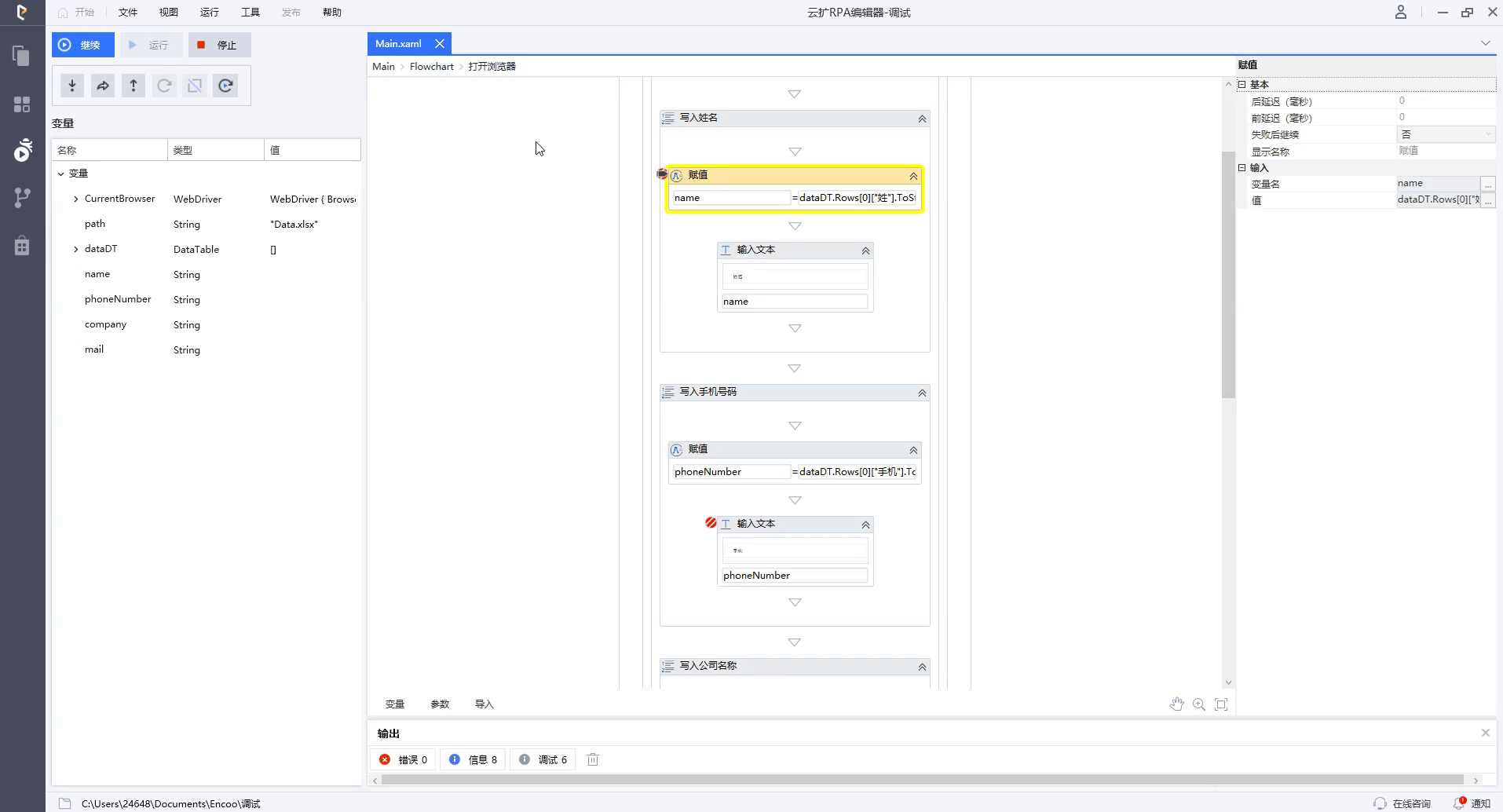Click the properties panel vertical scrollbar

[x=1228, y=275]
